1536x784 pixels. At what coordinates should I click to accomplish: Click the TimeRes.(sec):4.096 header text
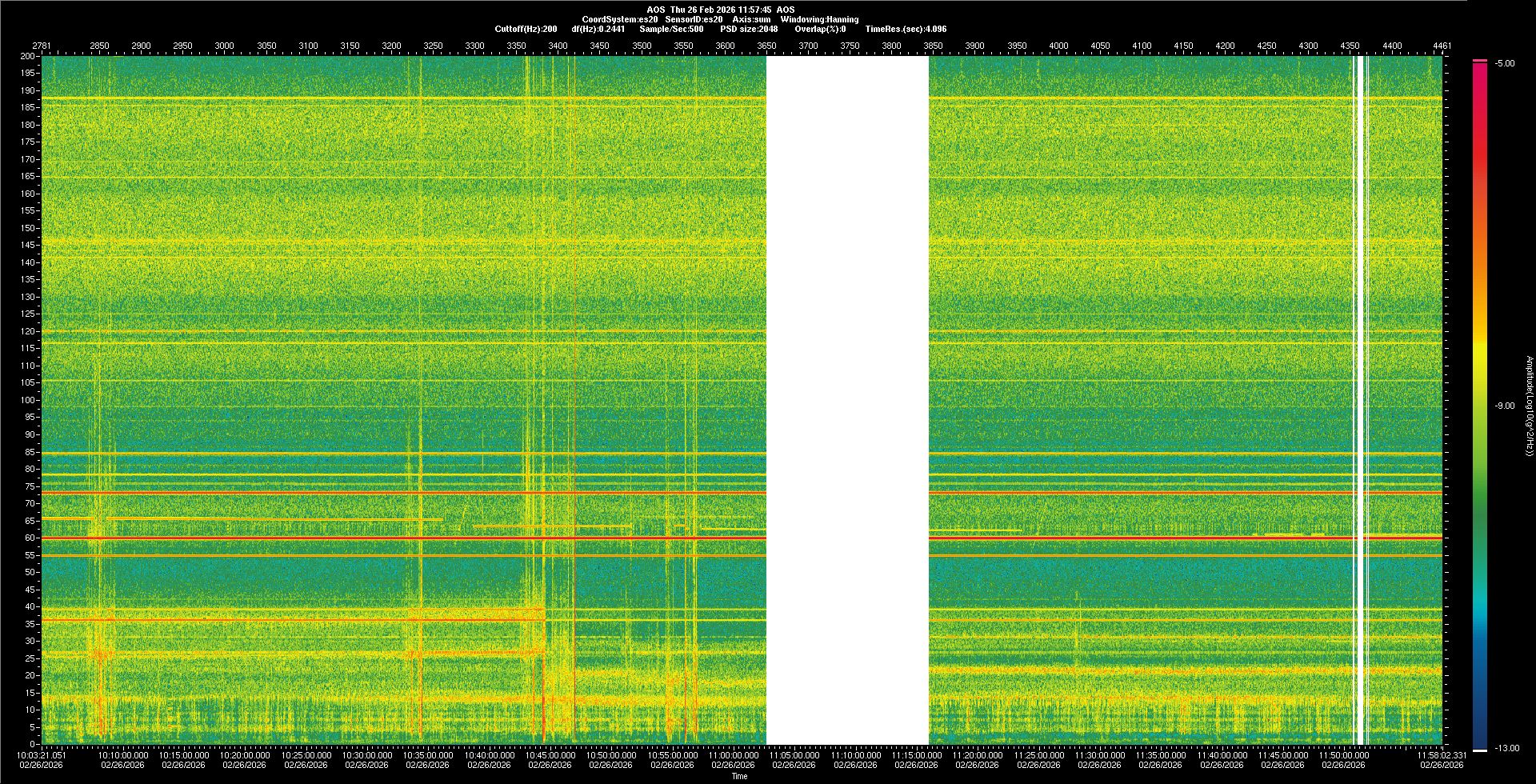click(x=906, y=29)
